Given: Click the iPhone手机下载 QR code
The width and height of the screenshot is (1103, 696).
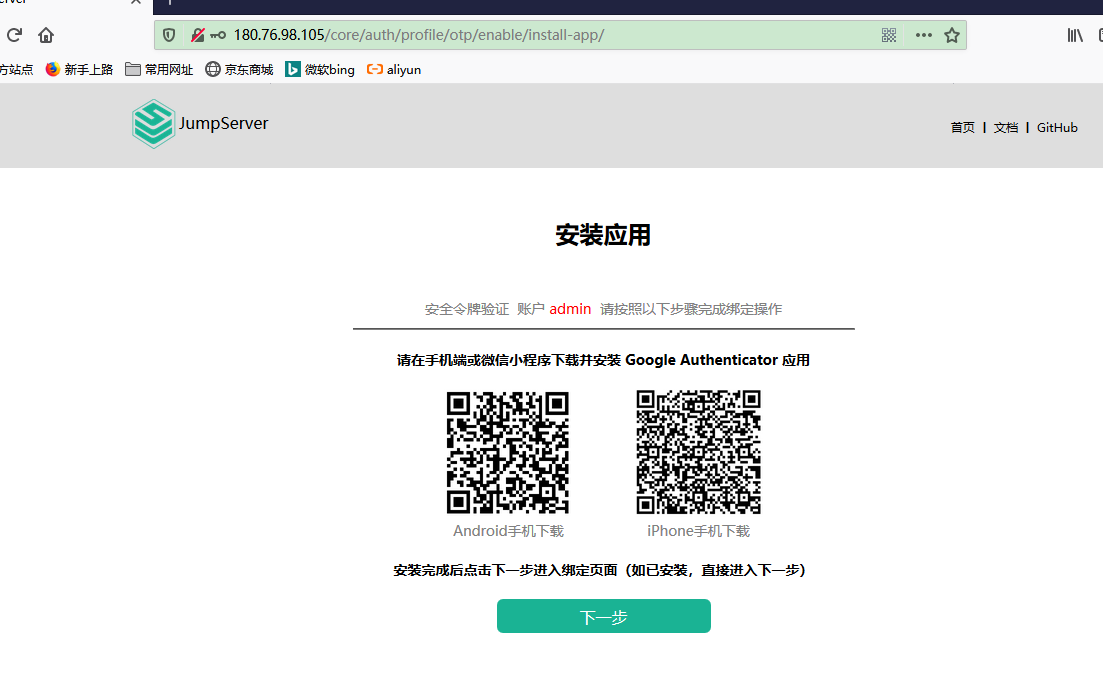Looking at the screenshot, I should 699,452.
